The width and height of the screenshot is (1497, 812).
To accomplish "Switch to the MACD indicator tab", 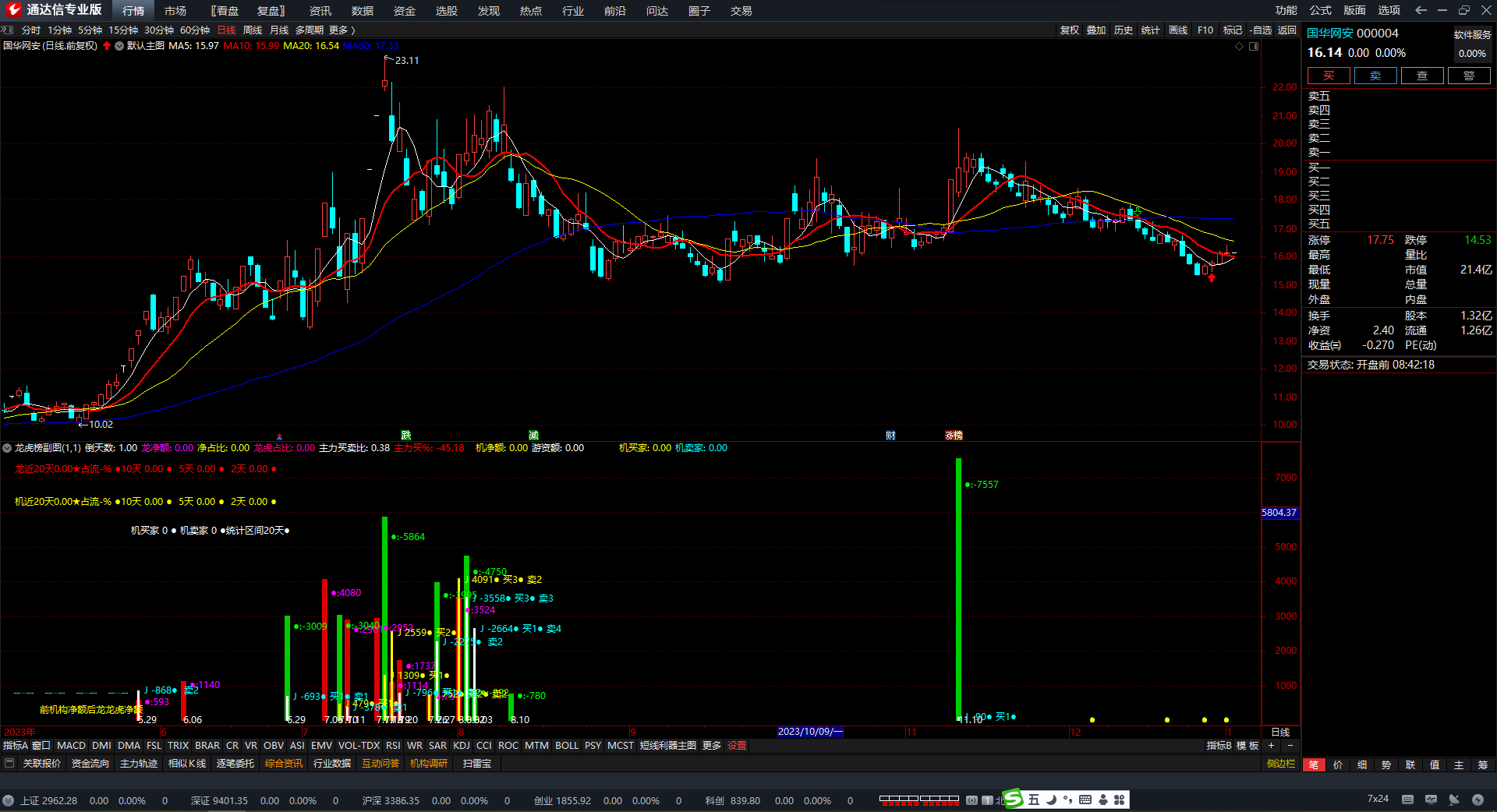I will click(71, 746).
